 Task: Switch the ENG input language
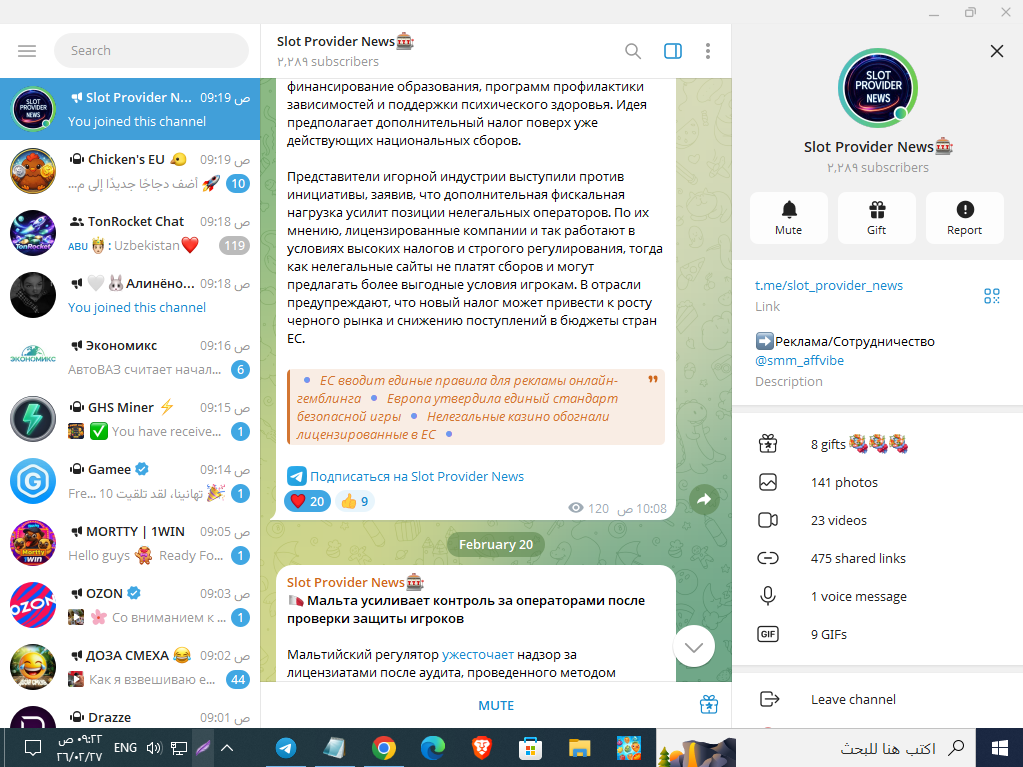coord(125,747)
